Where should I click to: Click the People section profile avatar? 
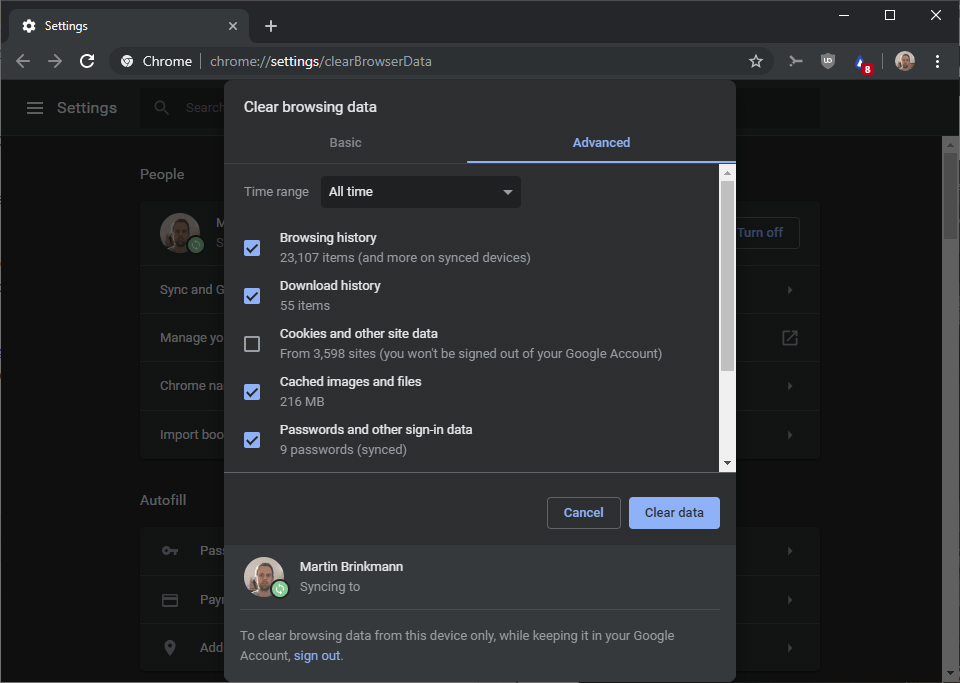(181, 233)
